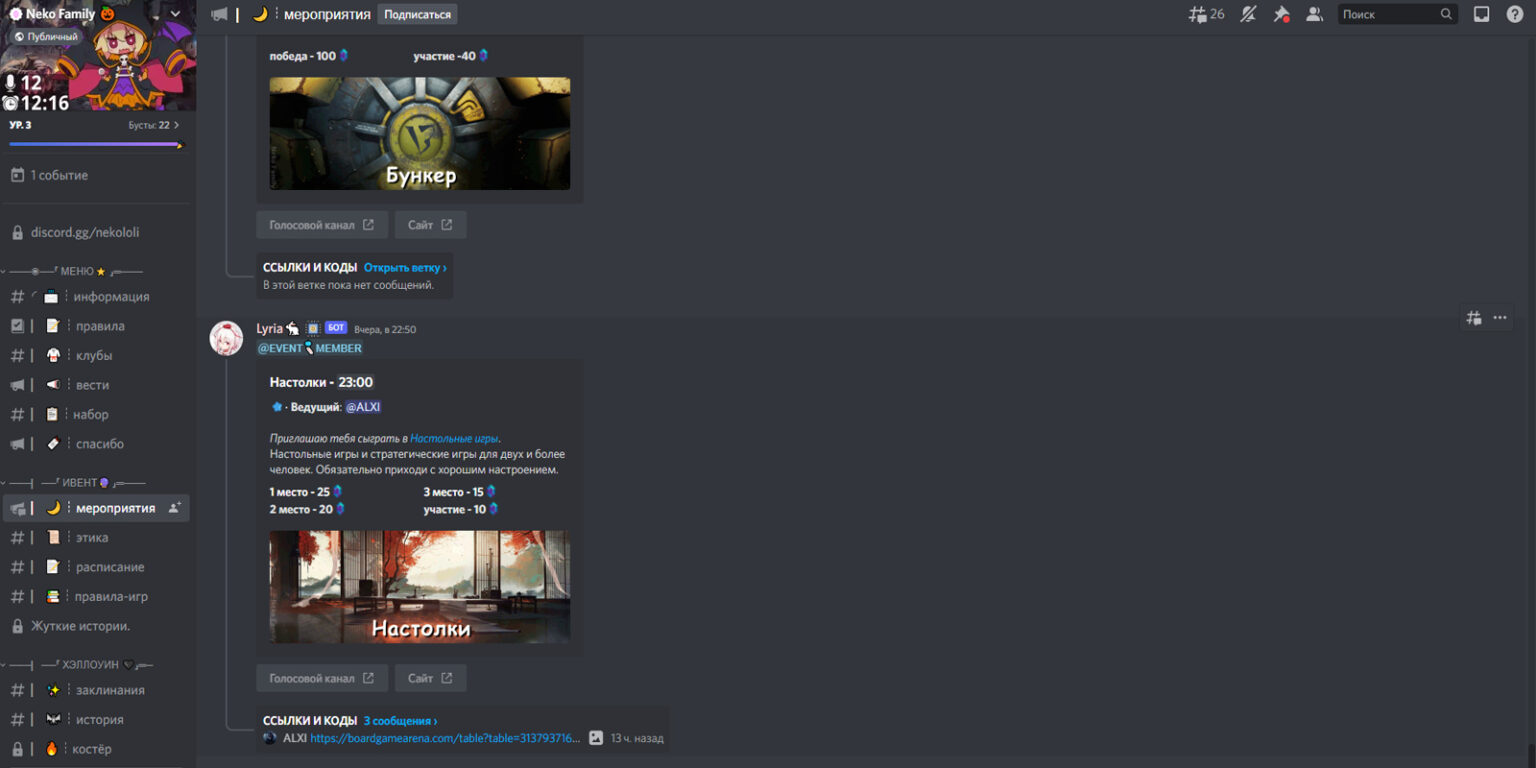
Task: Type a query in the Поиск field
Action: [1390, 13]
